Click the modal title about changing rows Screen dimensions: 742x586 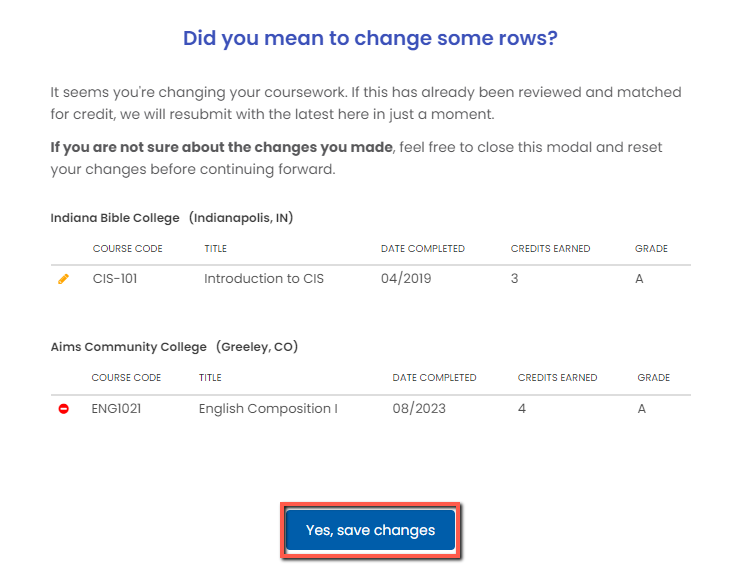point(370,39)
